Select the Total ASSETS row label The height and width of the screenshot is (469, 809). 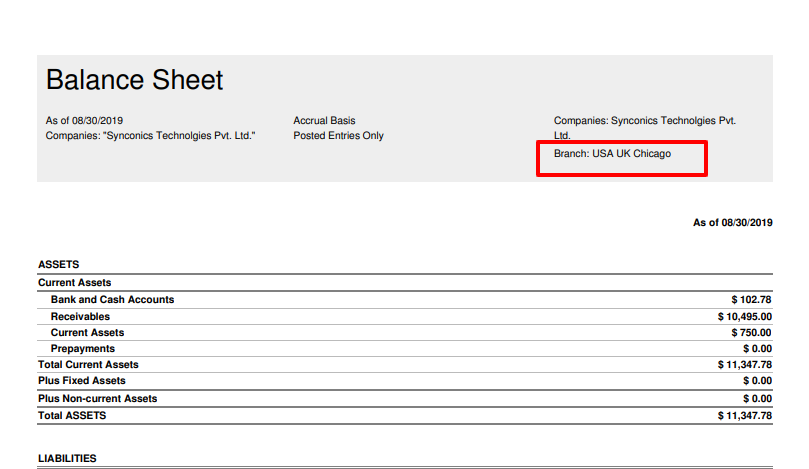coord(72,415)
